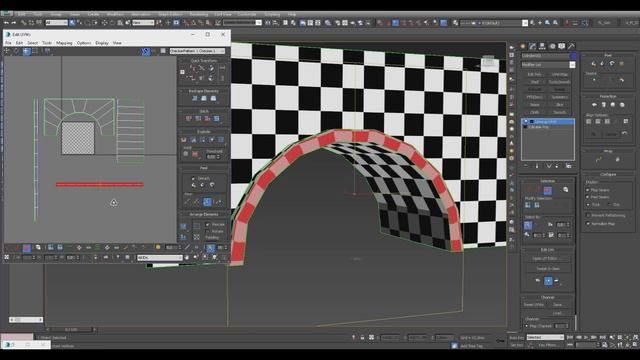Open the Selected dropdown next to Auto Key
Viewport: 640px width, 360px height.
click(545, 338)
